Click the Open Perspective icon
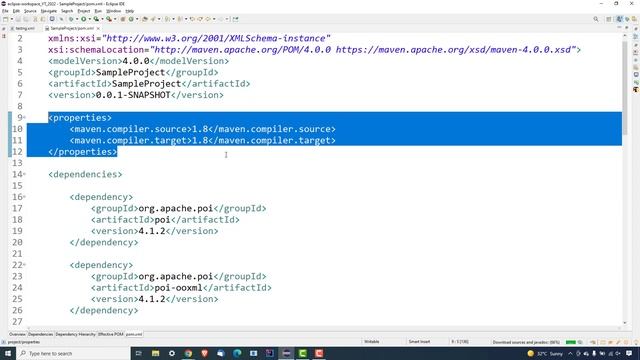The image size is (640, 360). click(x=609, y=19)
